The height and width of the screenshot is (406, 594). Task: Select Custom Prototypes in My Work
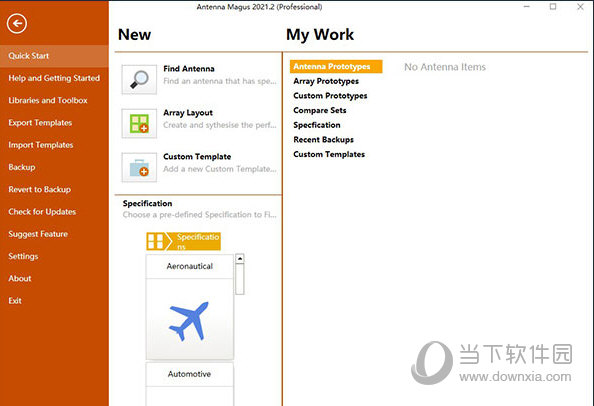[330, 96]
